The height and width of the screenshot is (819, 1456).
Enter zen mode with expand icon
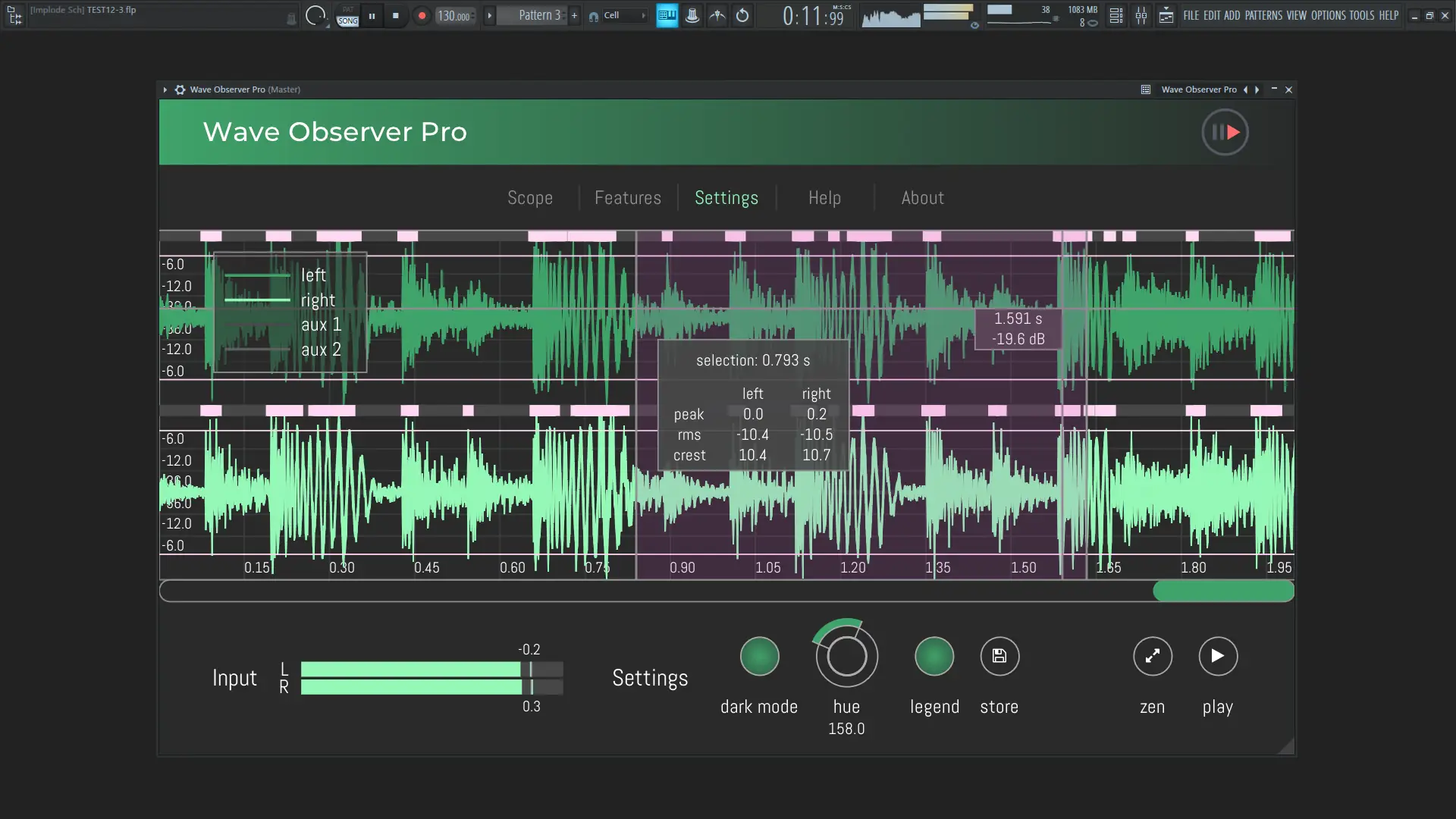(1152, 657)
